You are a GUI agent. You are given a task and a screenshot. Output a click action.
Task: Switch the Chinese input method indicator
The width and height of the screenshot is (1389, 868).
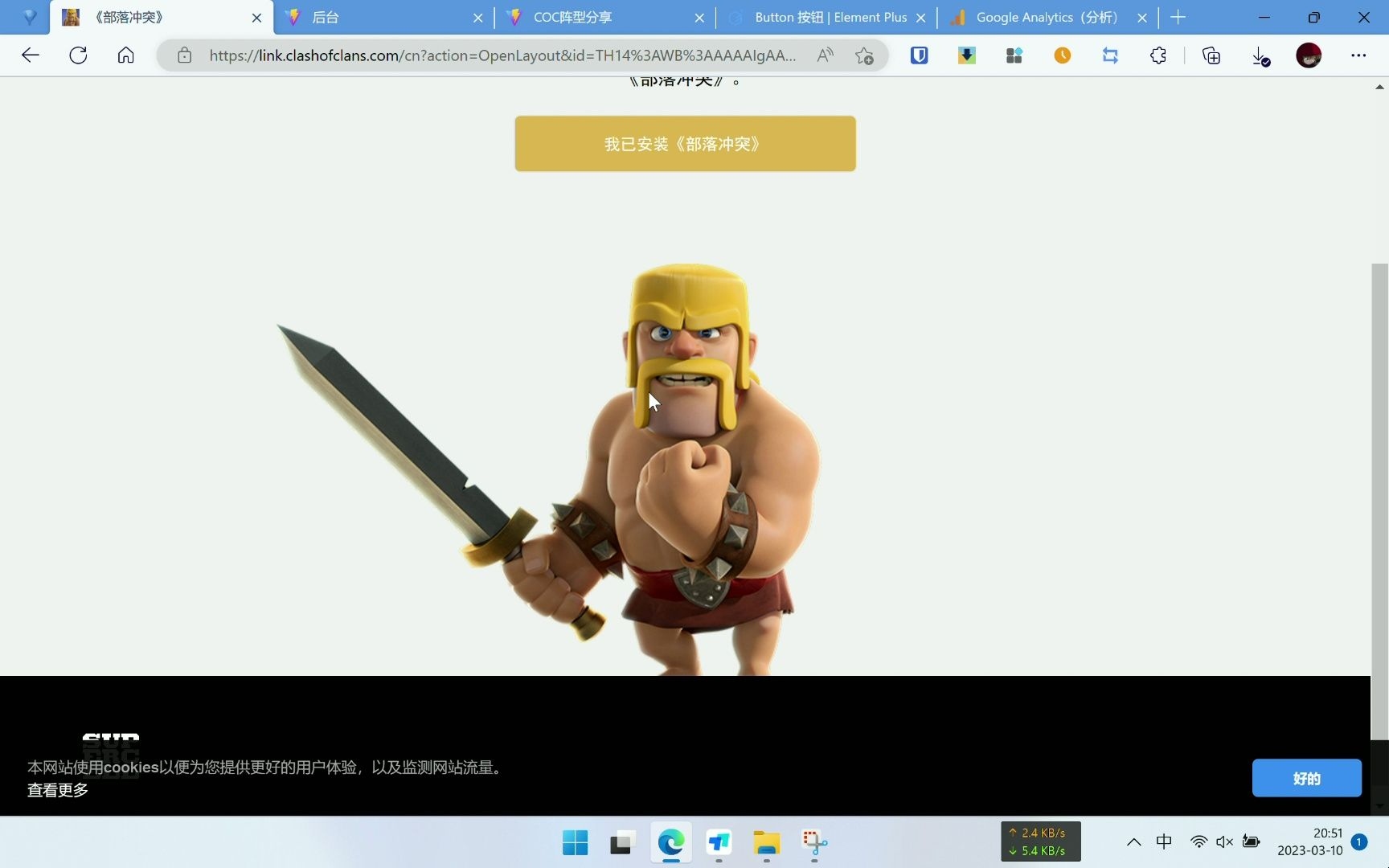point(1164,841)
